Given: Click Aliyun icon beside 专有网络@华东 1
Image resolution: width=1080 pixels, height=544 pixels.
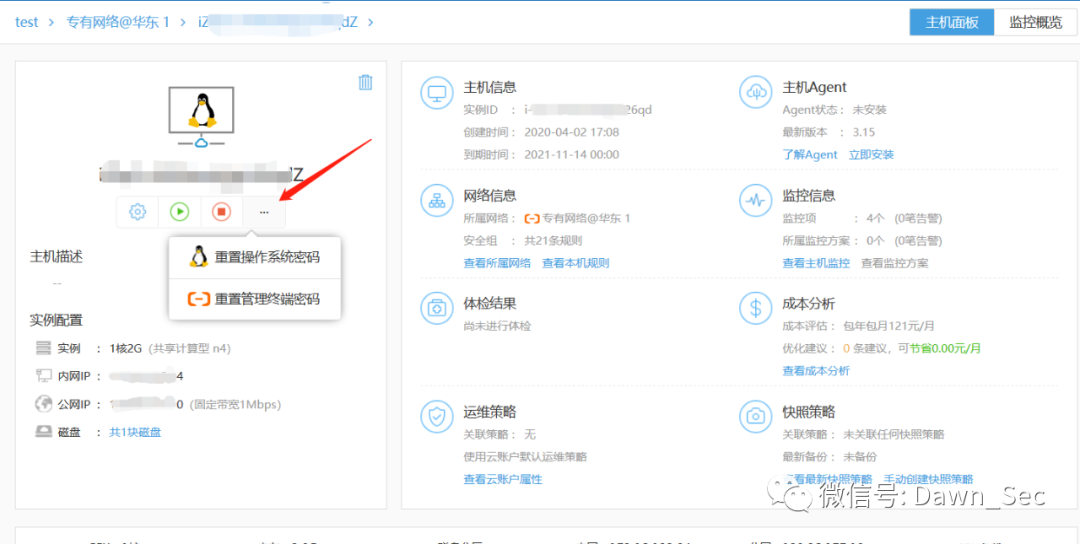Looking at the screenshot, I should point(532,219).
